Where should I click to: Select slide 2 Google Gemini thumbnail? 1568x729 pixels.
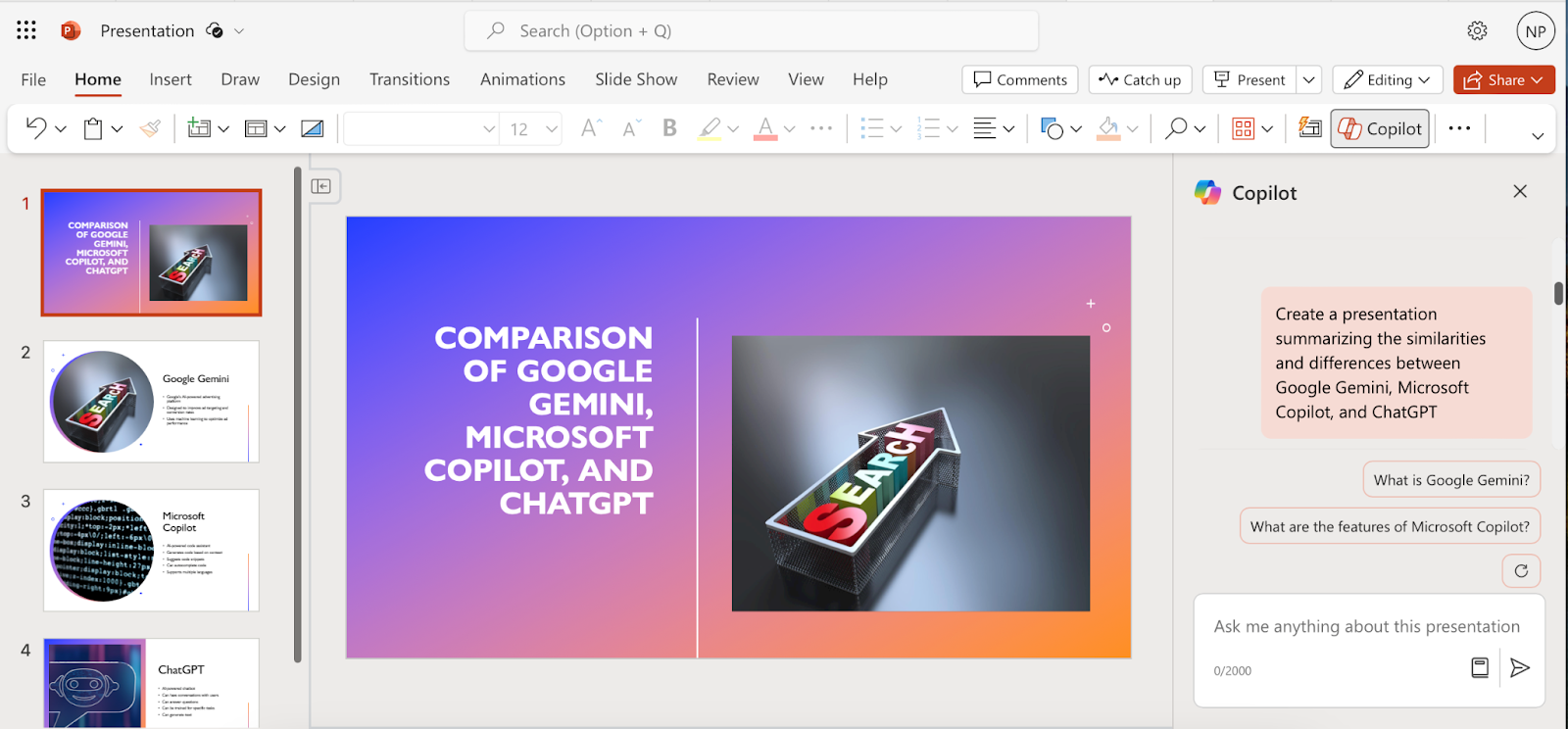152,402
